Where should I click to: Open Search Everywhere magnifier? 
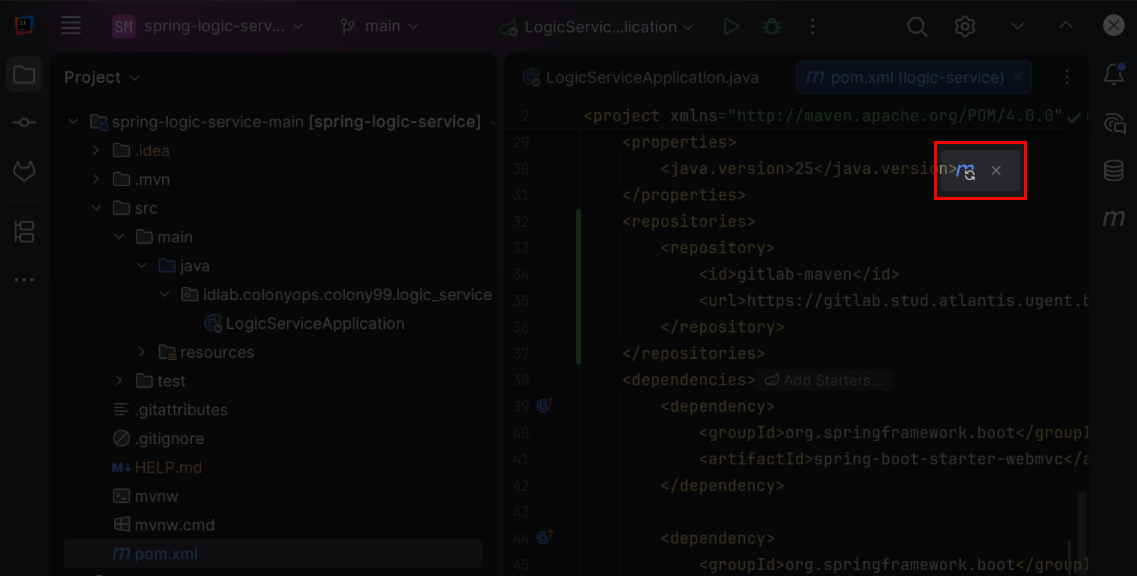pyautogui.click(x=917, y=27)
